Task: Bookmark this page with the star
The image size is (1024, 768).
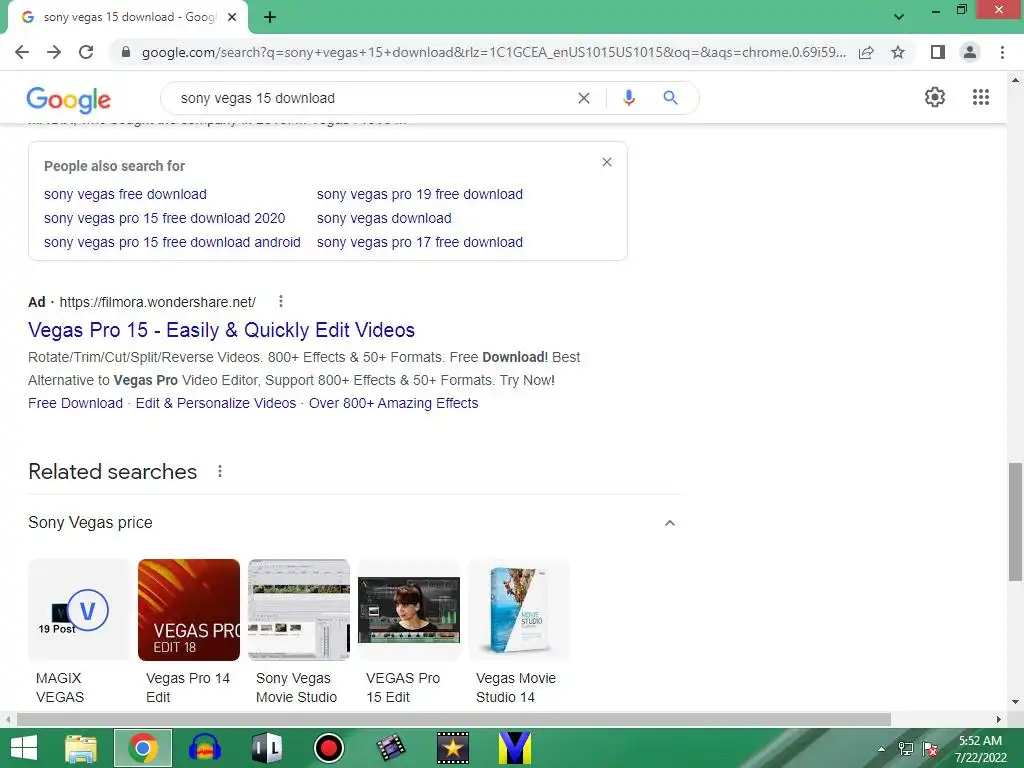Action: click(x=898, y=52)
